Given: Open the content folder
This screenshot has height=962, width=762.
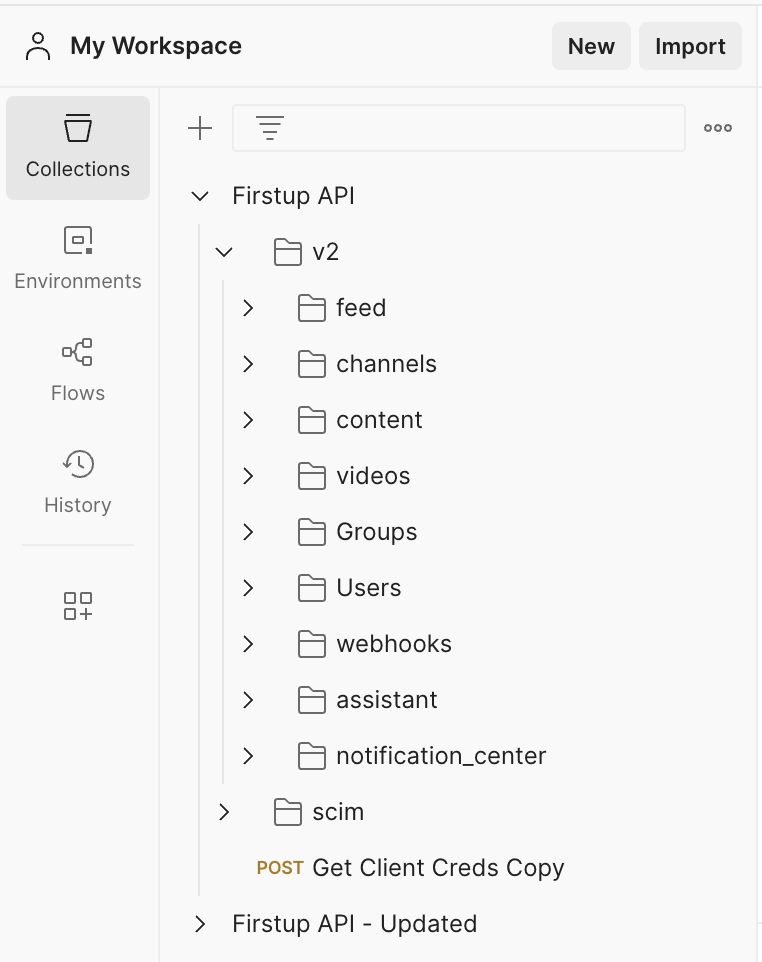Looking at the screenshot, I should (381, 420).
